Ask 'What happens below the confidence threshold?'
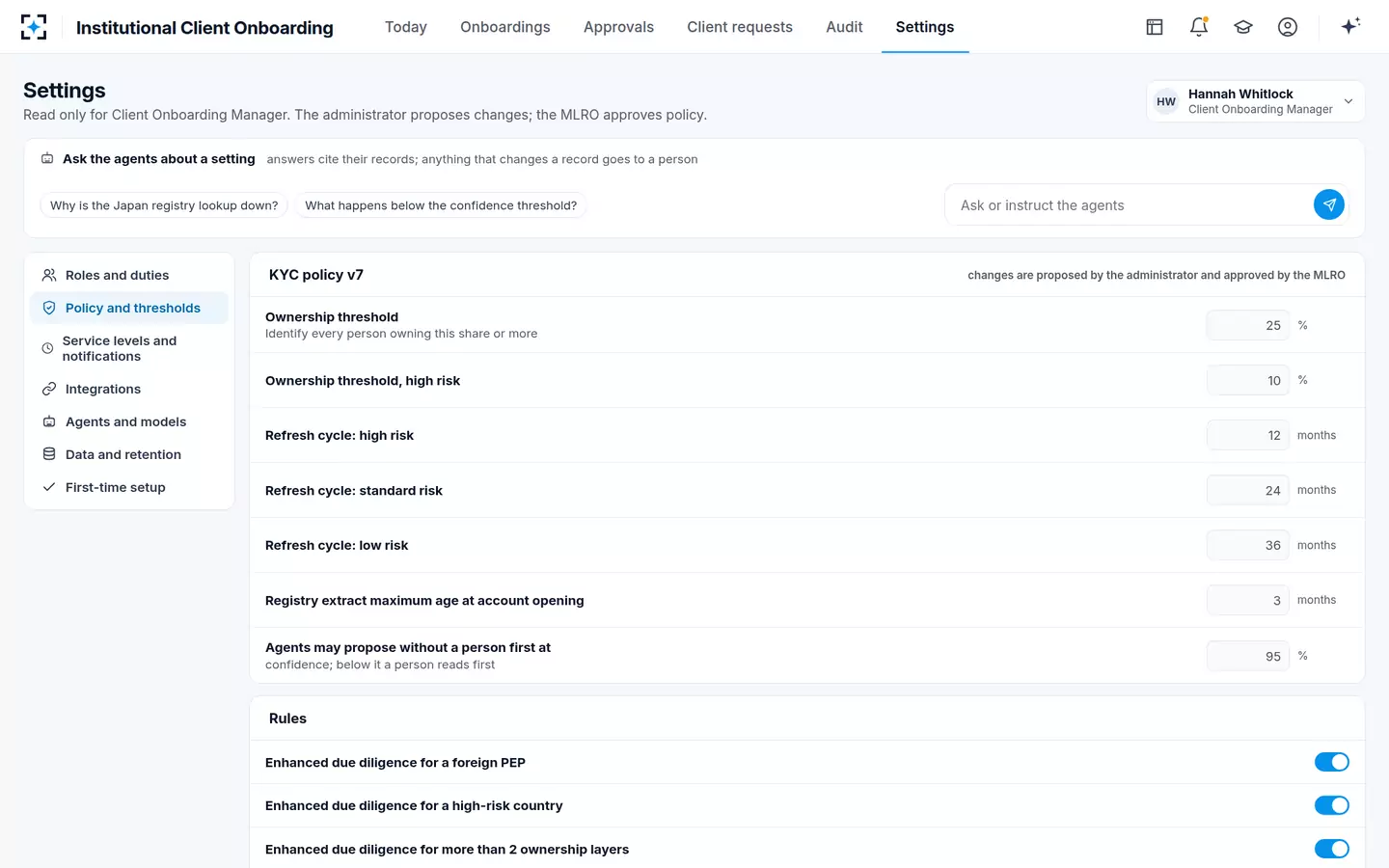1389x868 pixels. (441, 205)
